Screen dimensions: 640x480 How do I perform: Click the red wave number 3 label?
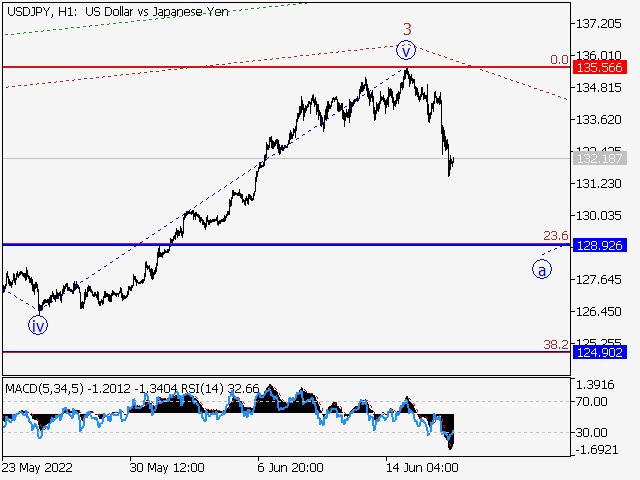pos(407,29)
